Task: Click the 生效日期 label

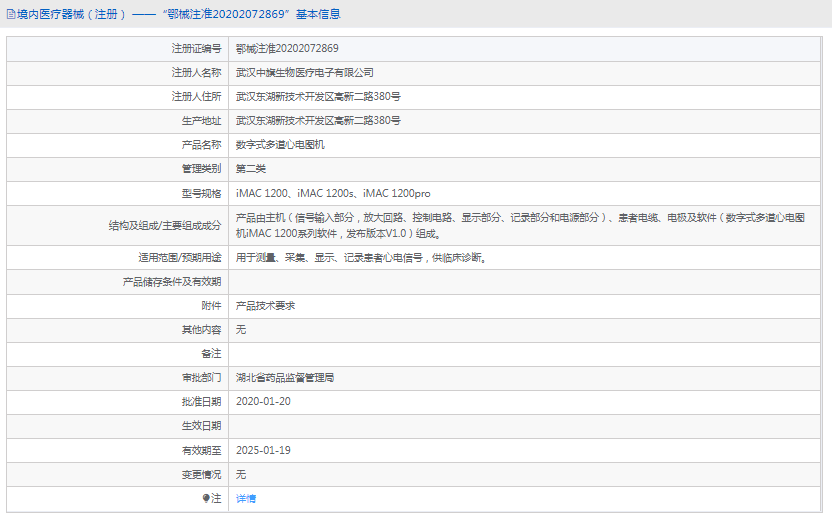Action: pyautogui.click(x=201, y=426)
